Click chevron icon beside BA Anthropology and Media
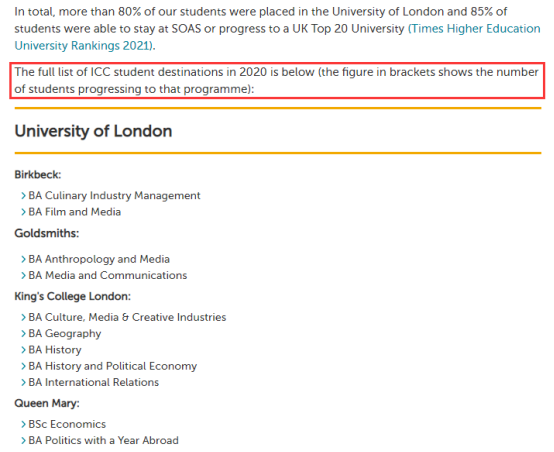 click(23, 259)
